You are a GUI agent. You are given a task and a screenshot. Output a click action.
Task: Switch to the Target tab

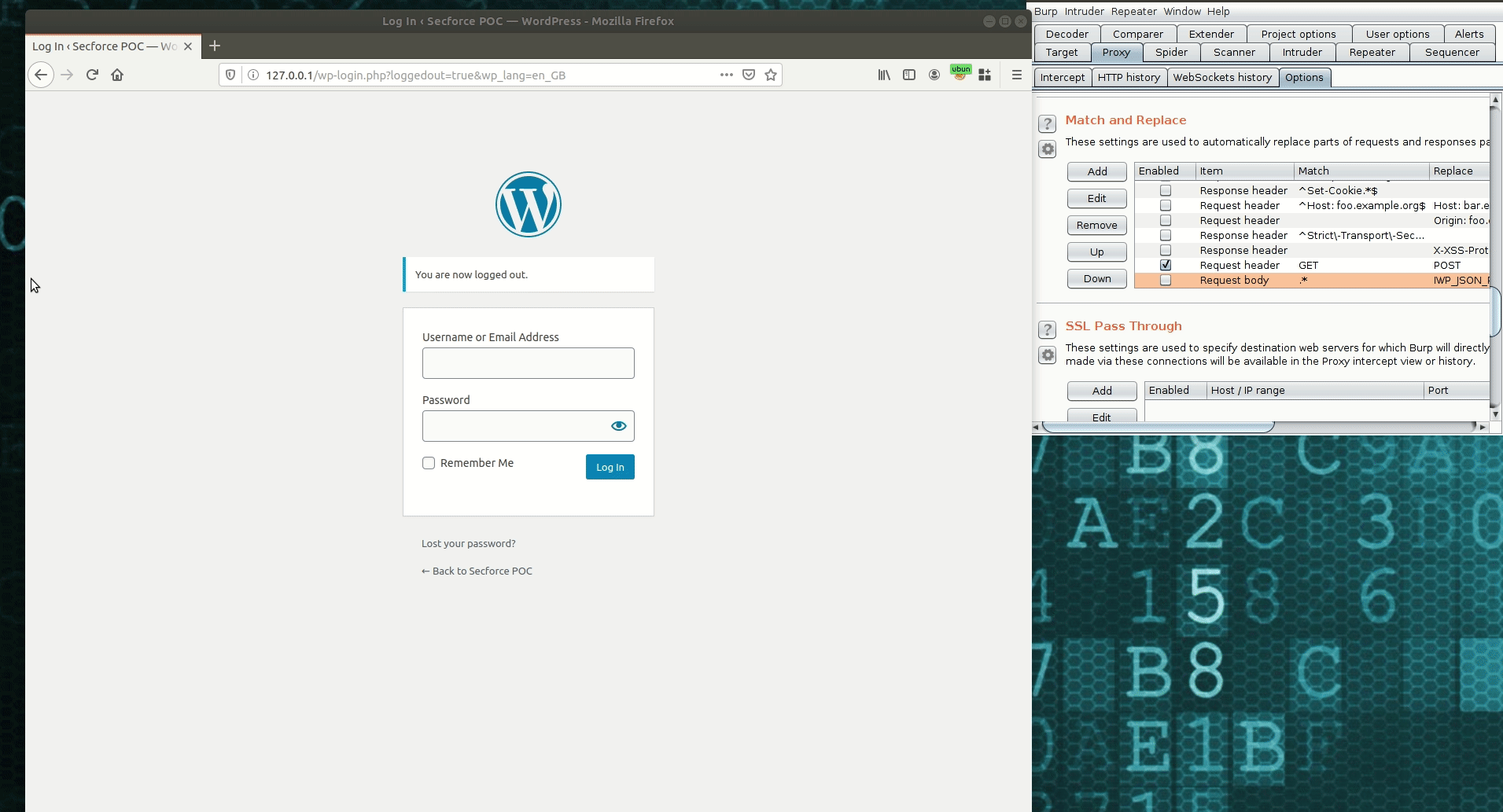(1062, 52)
